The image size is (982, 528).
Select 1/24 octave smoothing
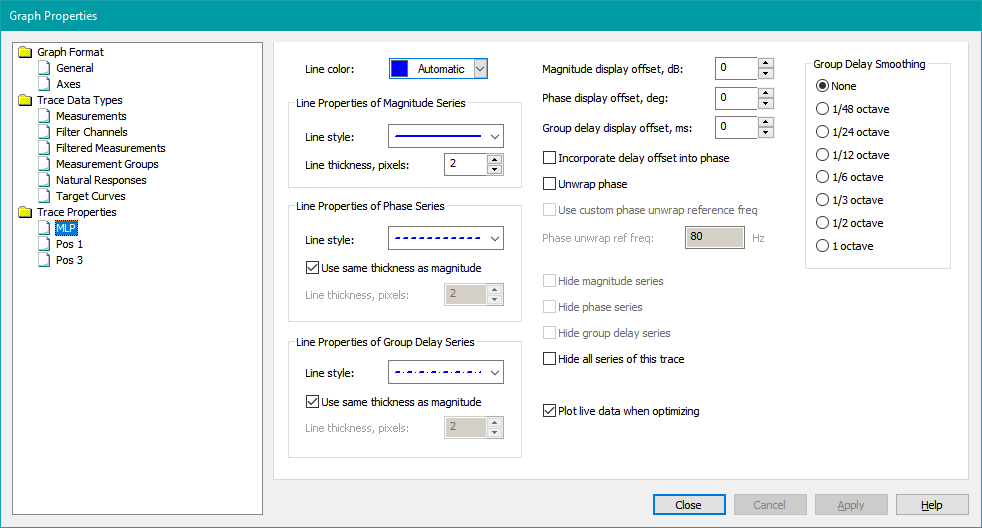pyautogui.click(x=822, y=132)
